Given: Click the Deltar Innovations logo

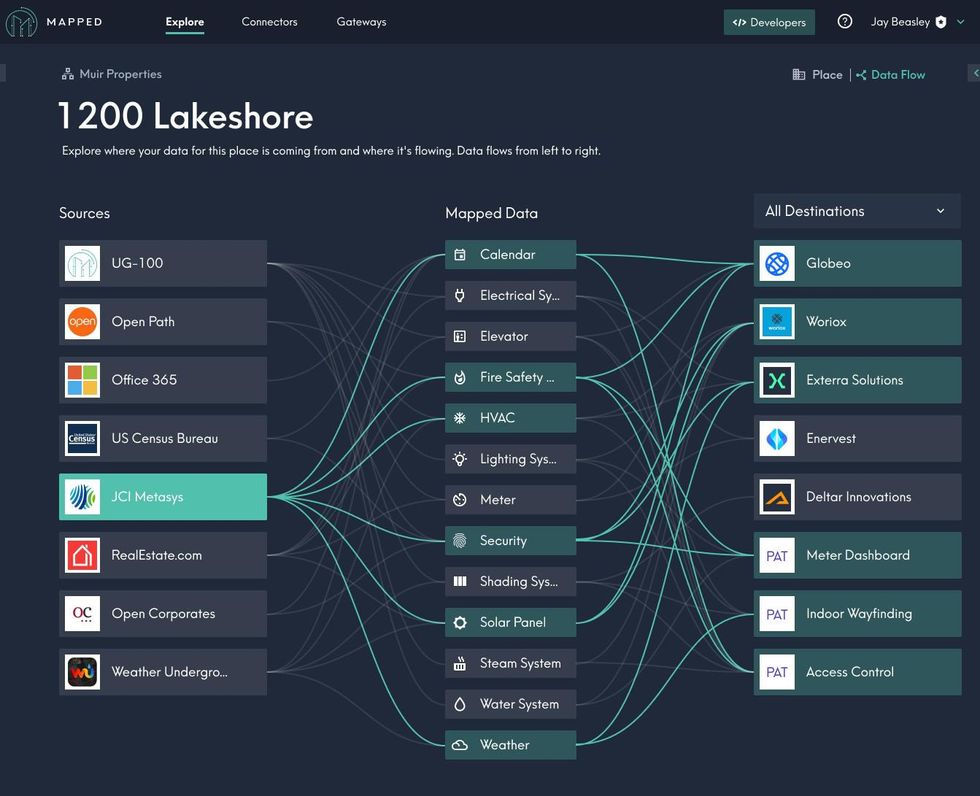Looking at the screenshot, I should coord(777,497).
